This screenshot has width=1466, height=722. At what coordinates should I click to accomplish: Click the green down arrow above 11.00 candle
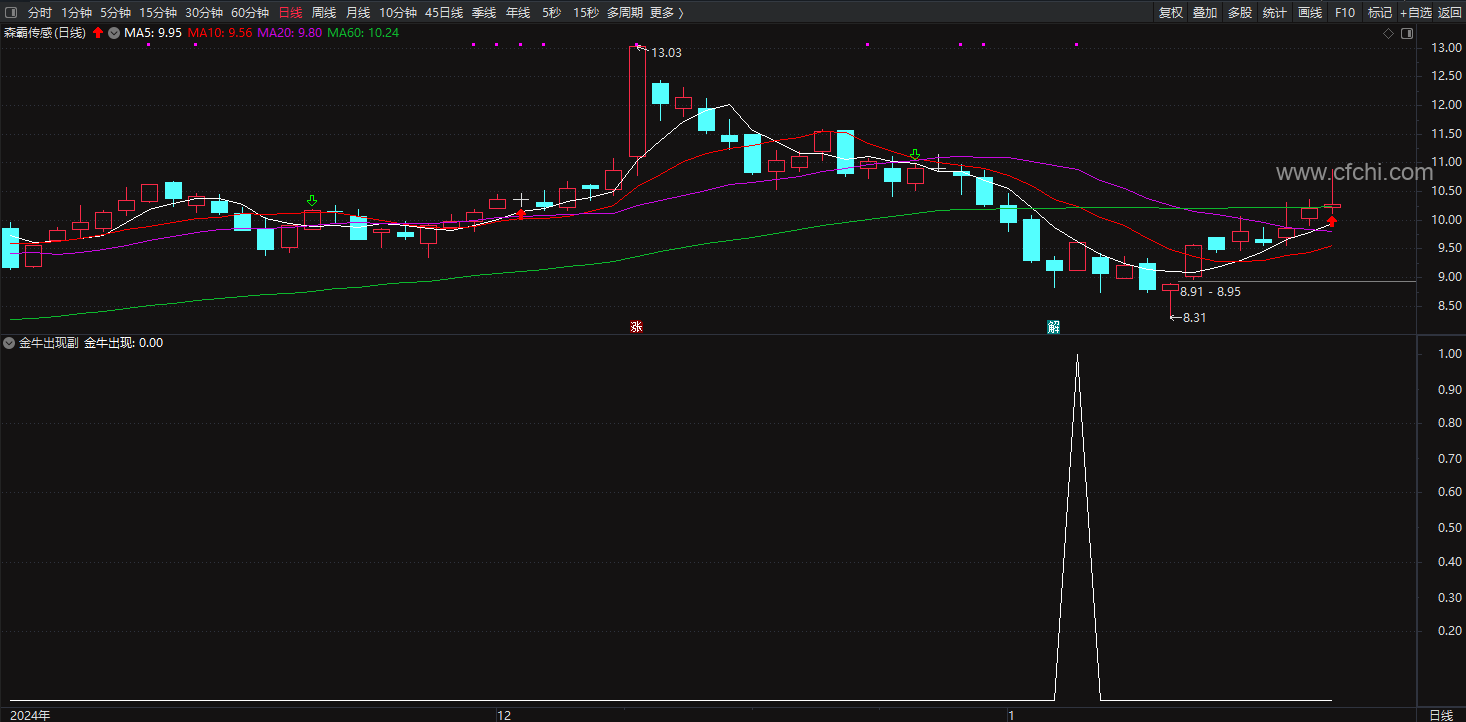pyautogui.click(x=914, y=155)
